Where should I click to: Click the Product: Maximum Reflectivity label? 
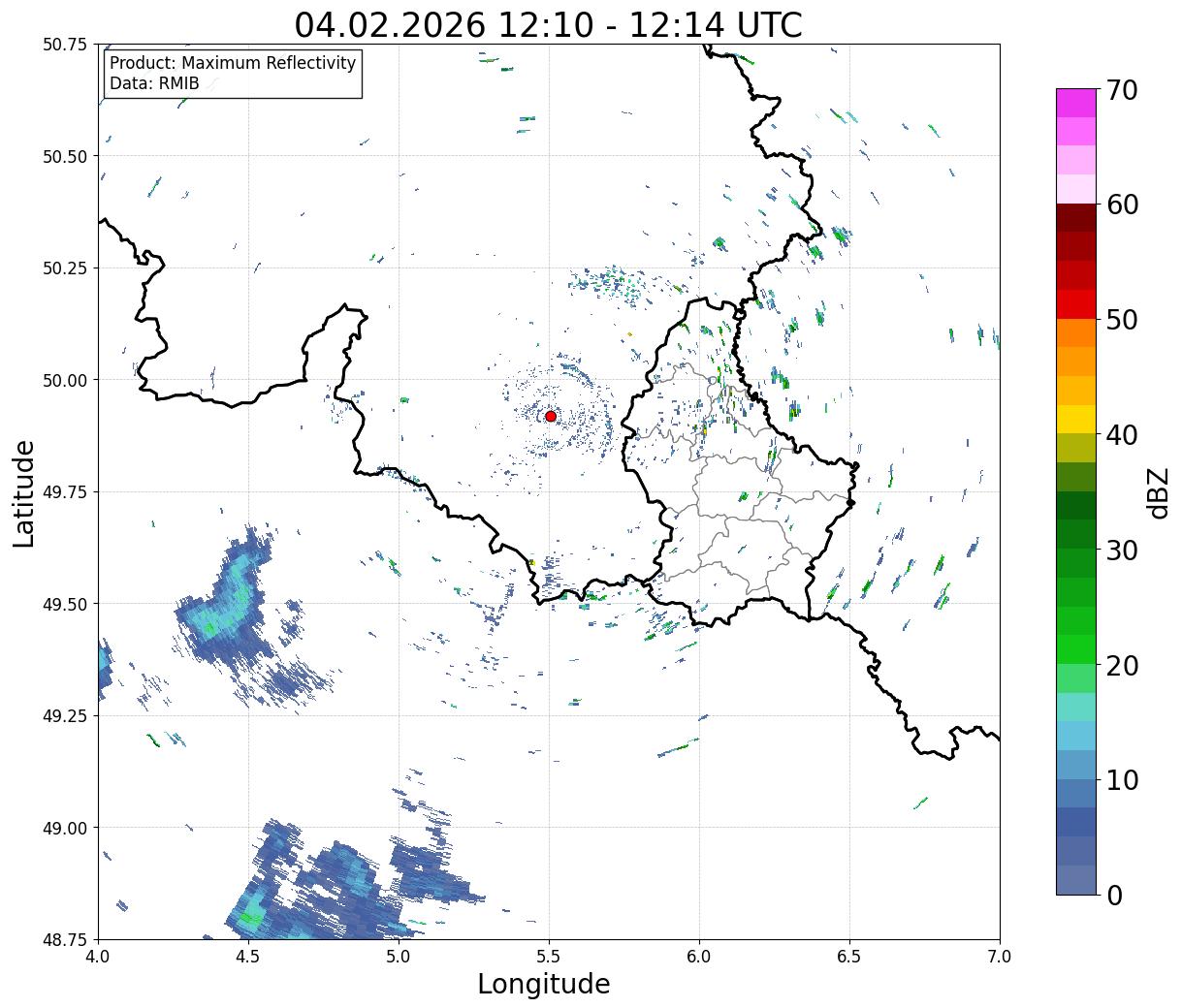tap(233, 63)
